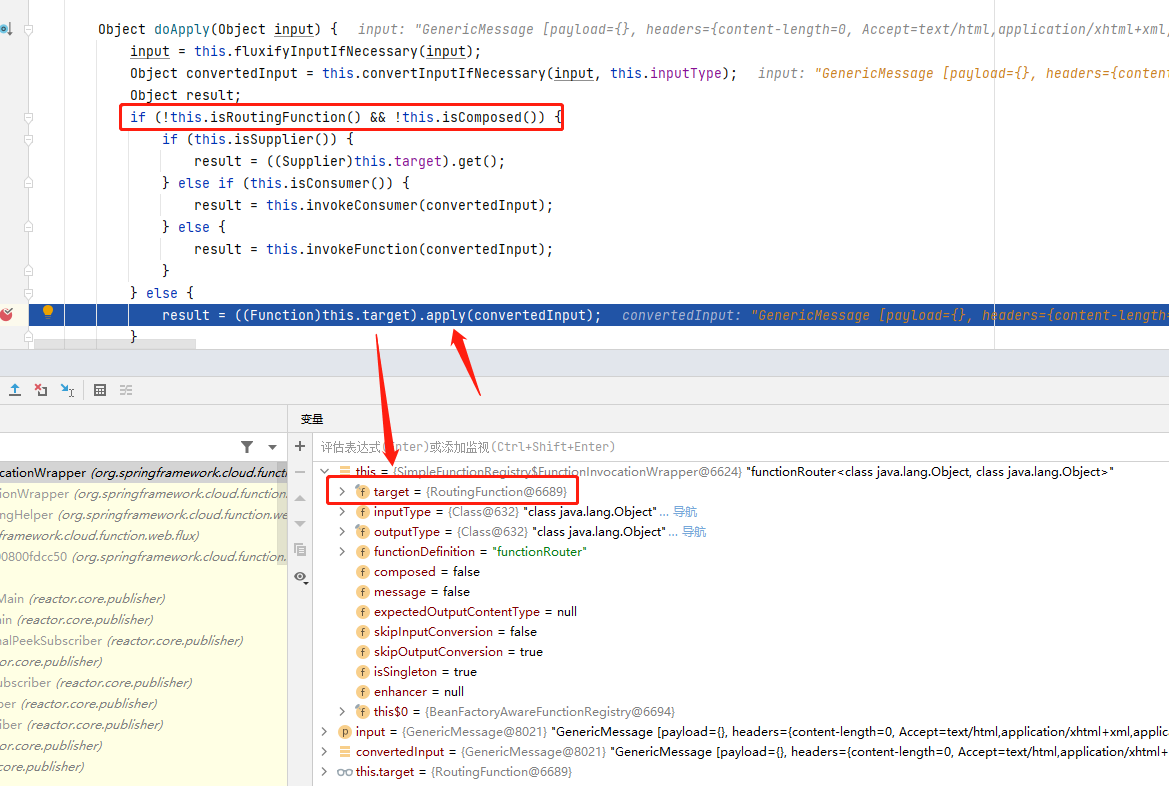1169x786 pixels.
Task: Select the alPeekSubscriber stack frame
Action: click(143, 641)
